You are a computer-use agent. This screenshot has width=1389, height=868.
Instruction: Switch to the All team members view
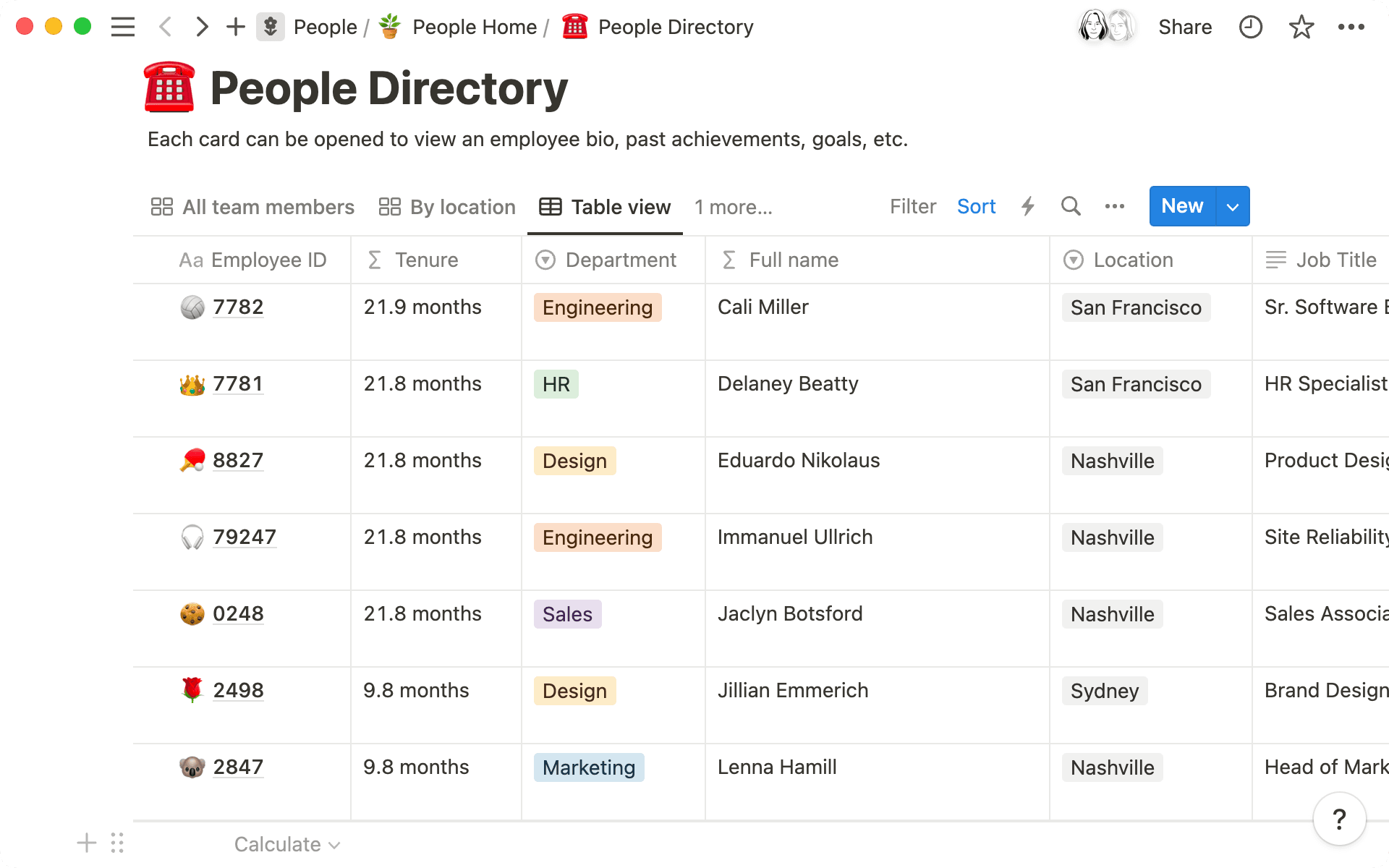pyautogui.click(x=268, y=207)
